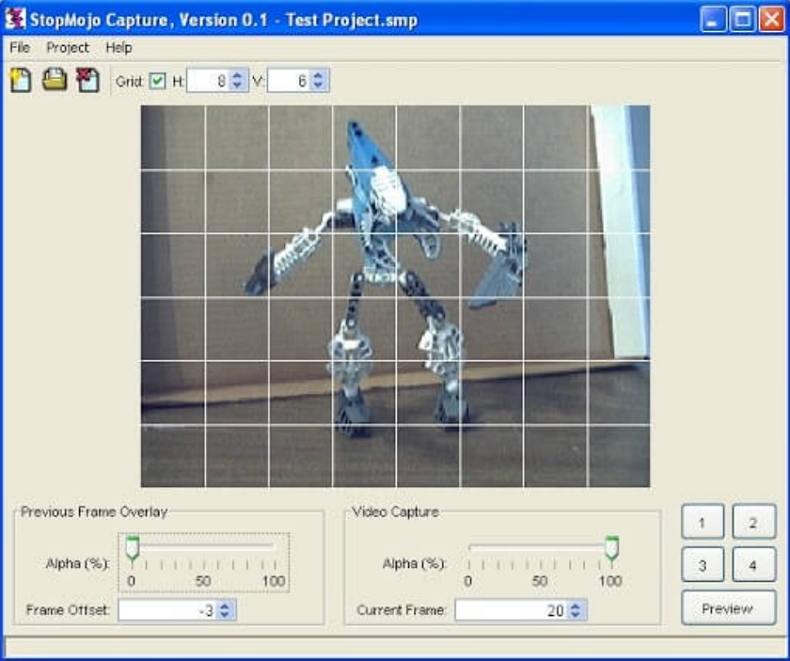Image resolution: width=790 pixels, height=661 pixels.
Task: Minimize the StopMojo Capture window
Action: coord(712,19)
